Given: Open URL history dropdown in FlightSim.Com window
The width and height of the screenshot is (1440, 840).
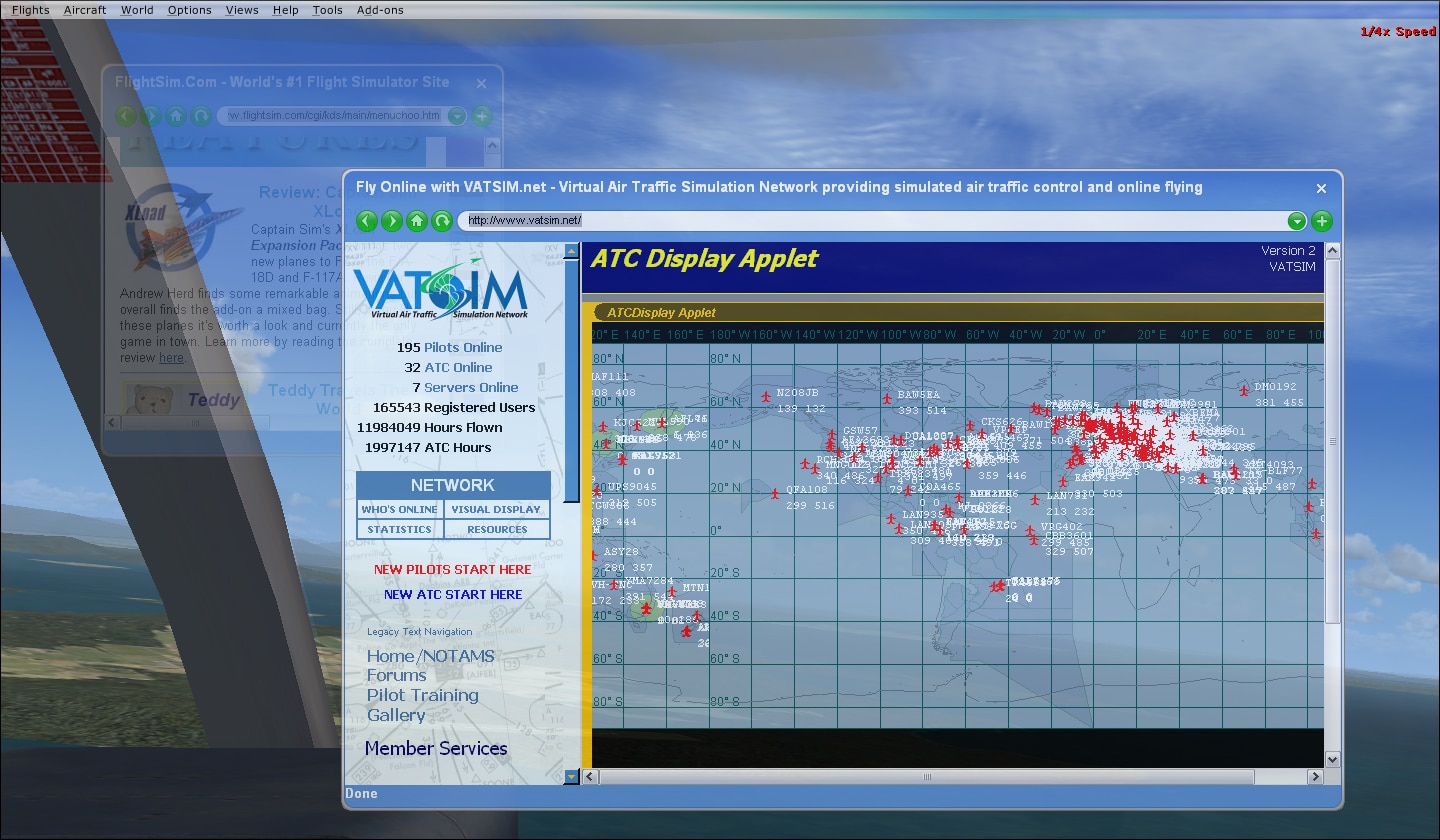Looking at the screenshot, I should pyautogui.click(x=457, y=116).
